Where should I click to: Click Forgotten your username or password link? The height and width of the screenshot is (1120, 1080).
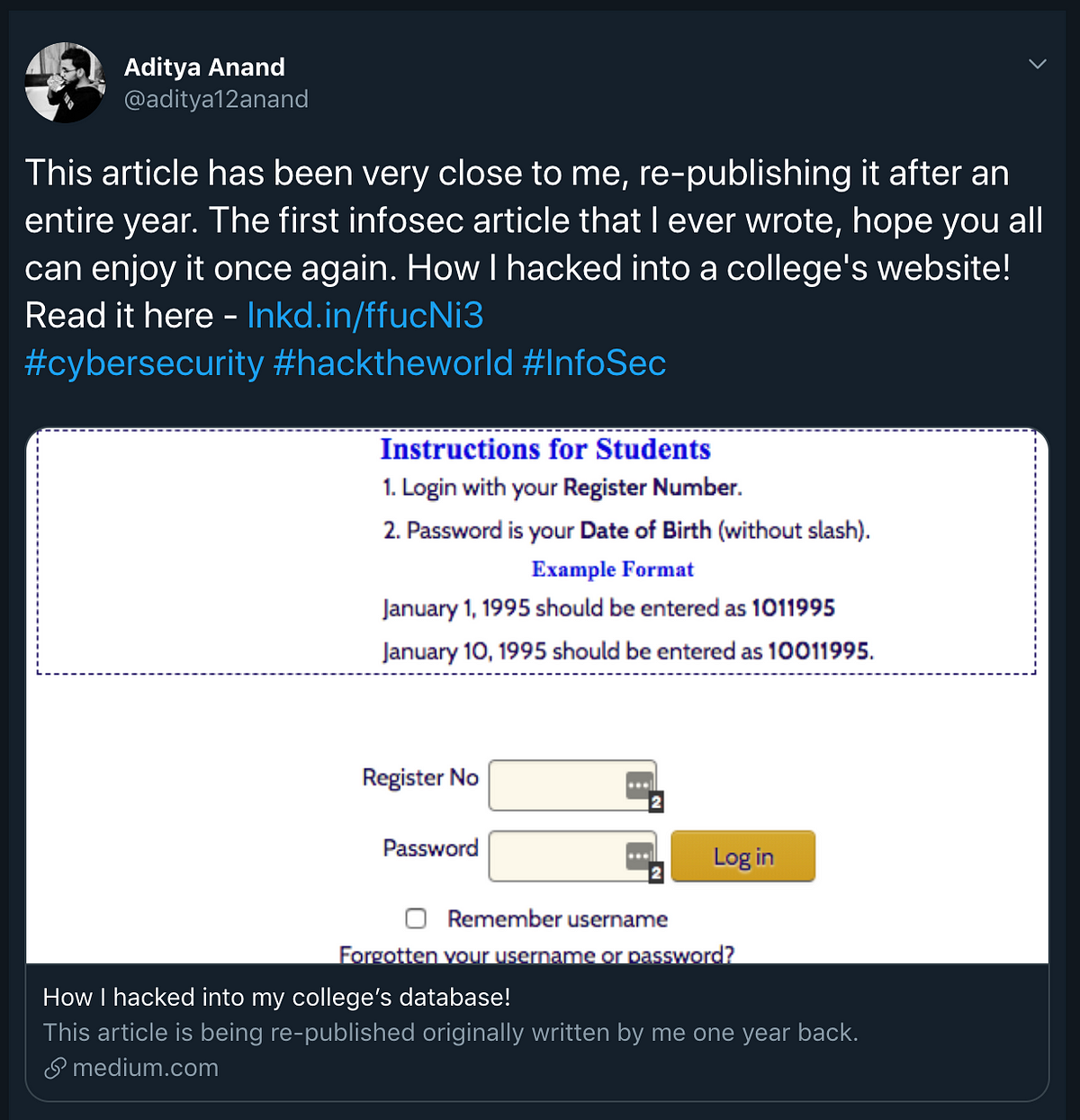pos(536,954)
